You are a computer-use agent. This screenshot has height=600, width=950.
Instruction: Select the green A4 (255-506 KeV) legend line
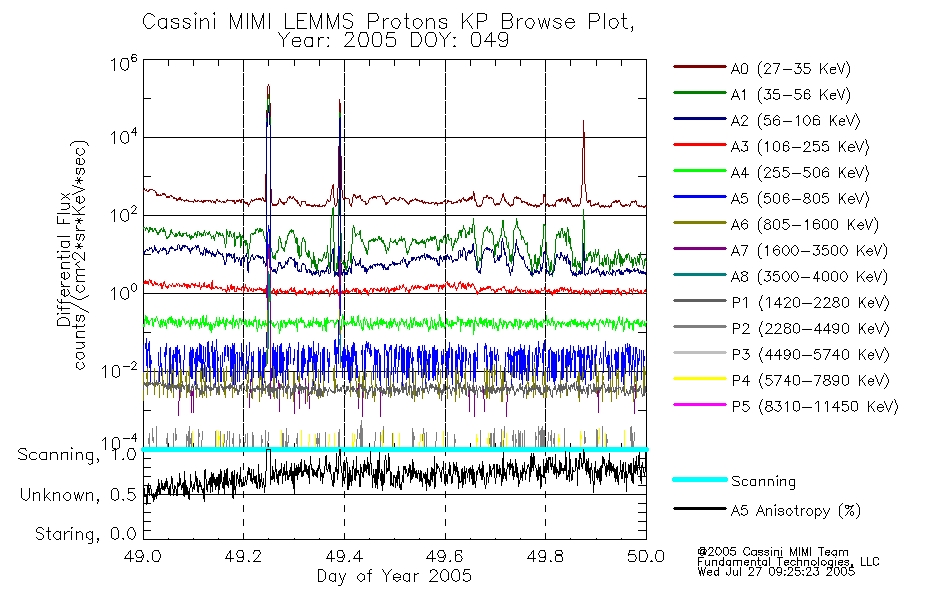pyautogui.click(x=700, y=171)
